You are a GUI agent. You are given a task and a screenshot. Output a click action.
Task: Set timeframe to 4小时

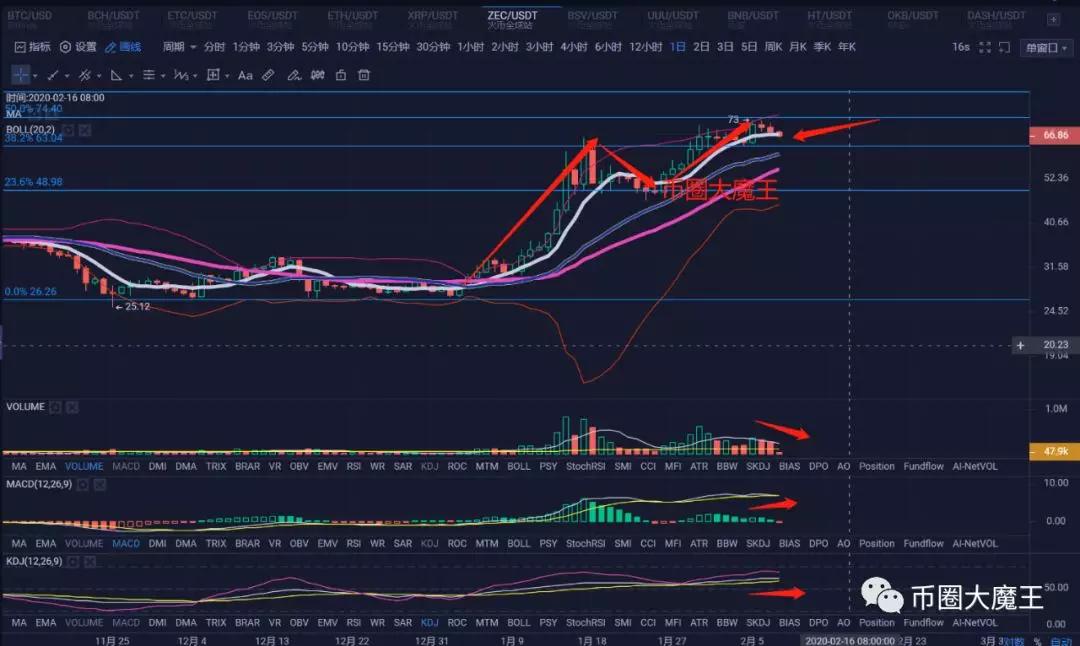click(574, 47)
